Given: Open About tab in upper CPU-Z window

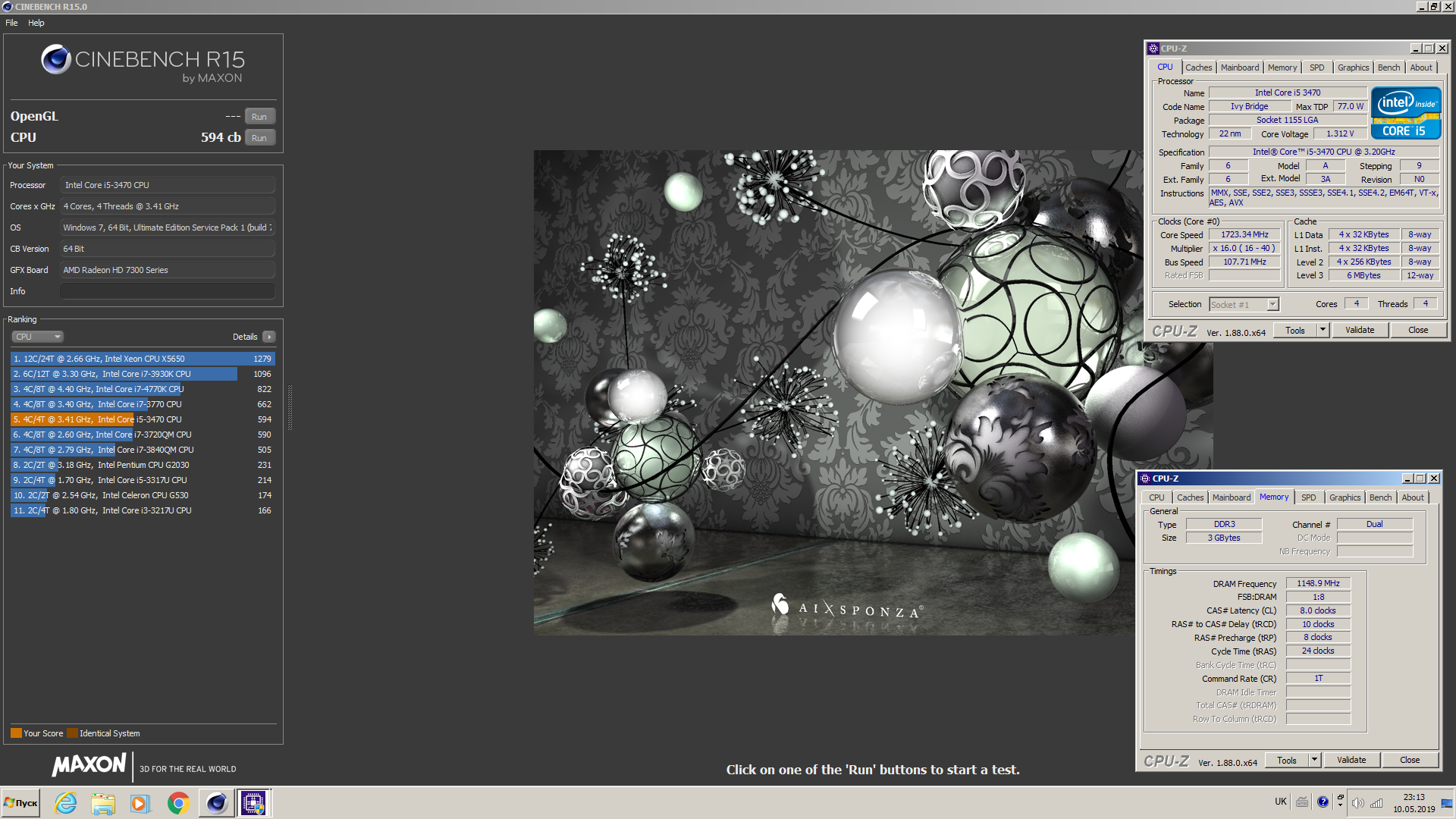Looking at the screenshot, I should 1421,67.
